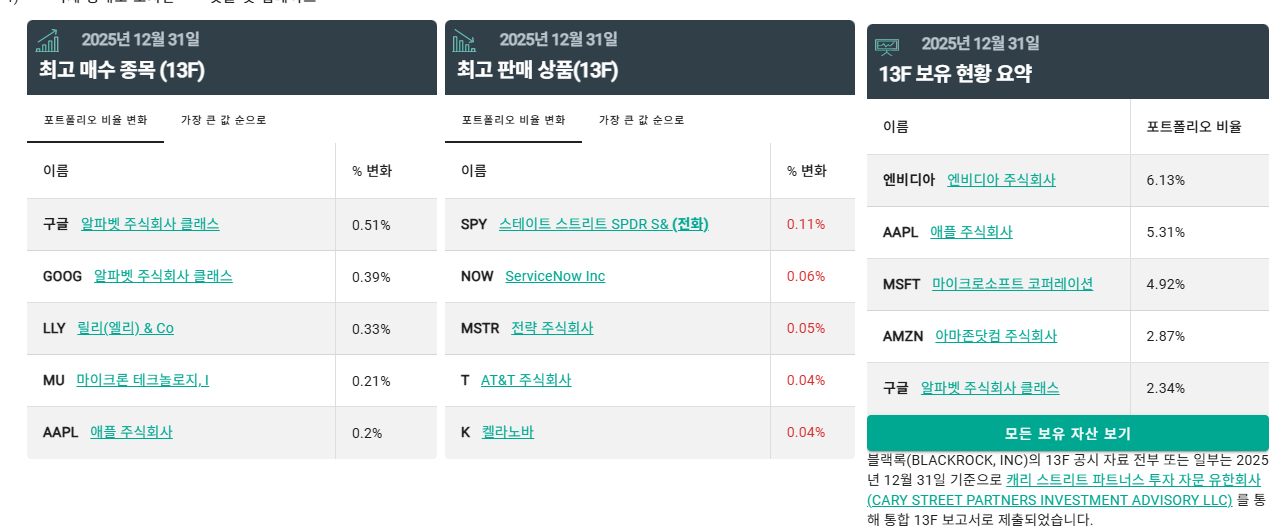Click the 모든 보유 자산 보기 button

1068,433
